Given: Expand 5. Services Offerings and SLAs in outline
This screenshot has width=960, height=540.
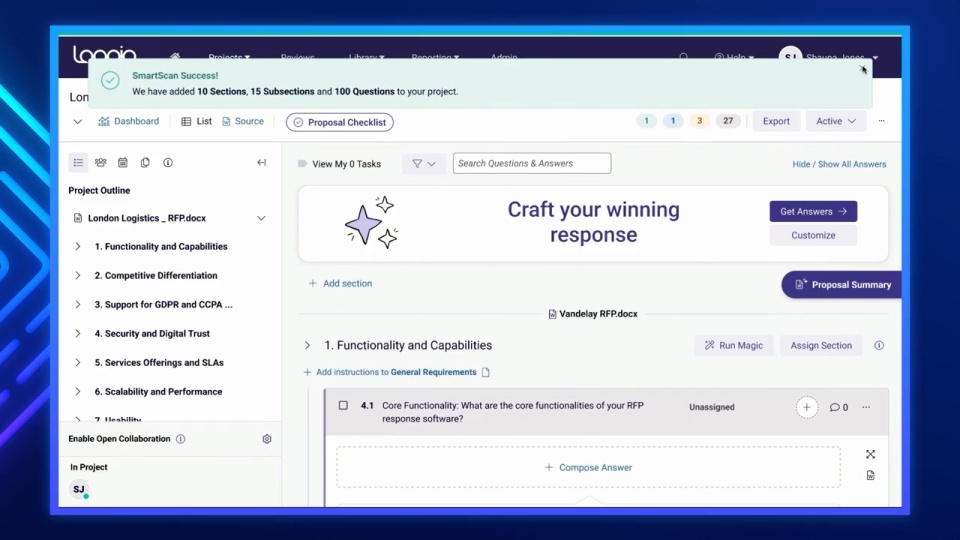Looking at the screenshot, I should tap(78, 362).
